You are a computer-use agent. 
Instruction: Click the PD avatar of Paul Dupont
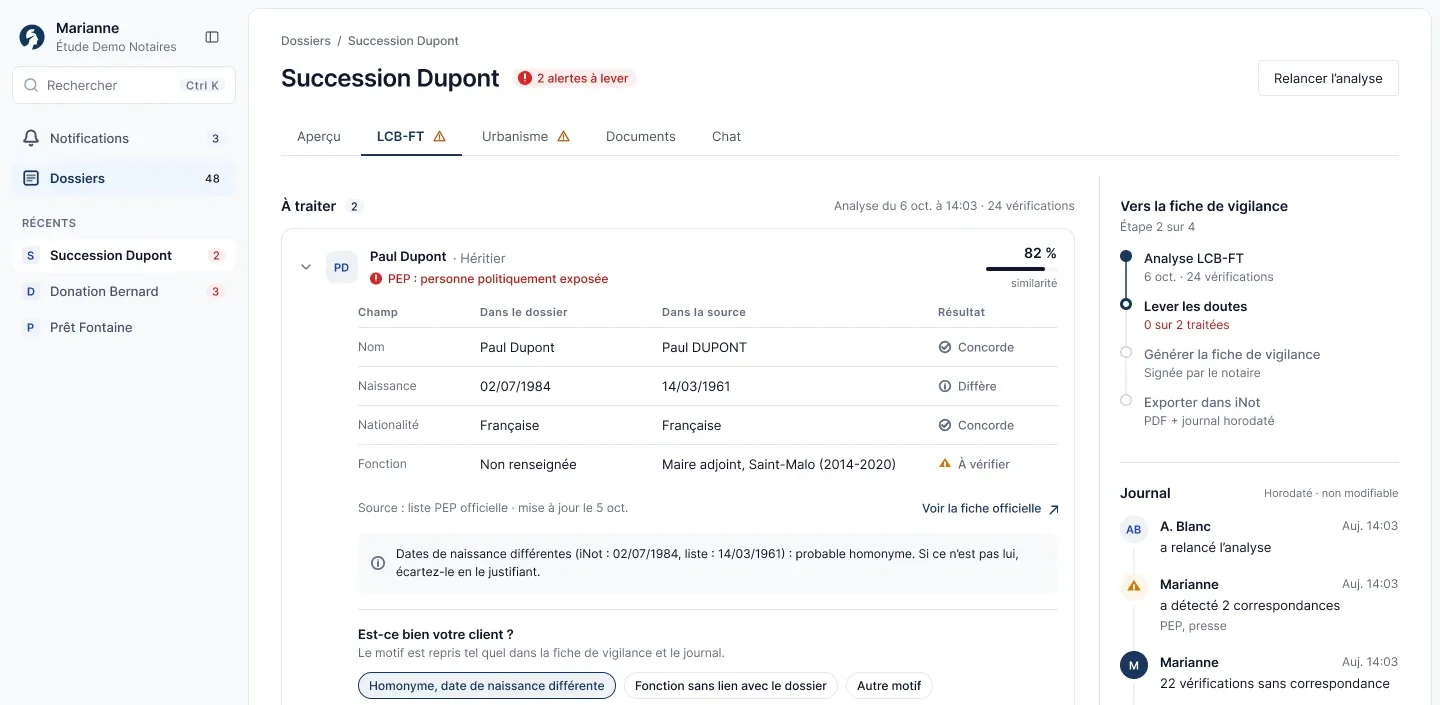coord(342,267)
